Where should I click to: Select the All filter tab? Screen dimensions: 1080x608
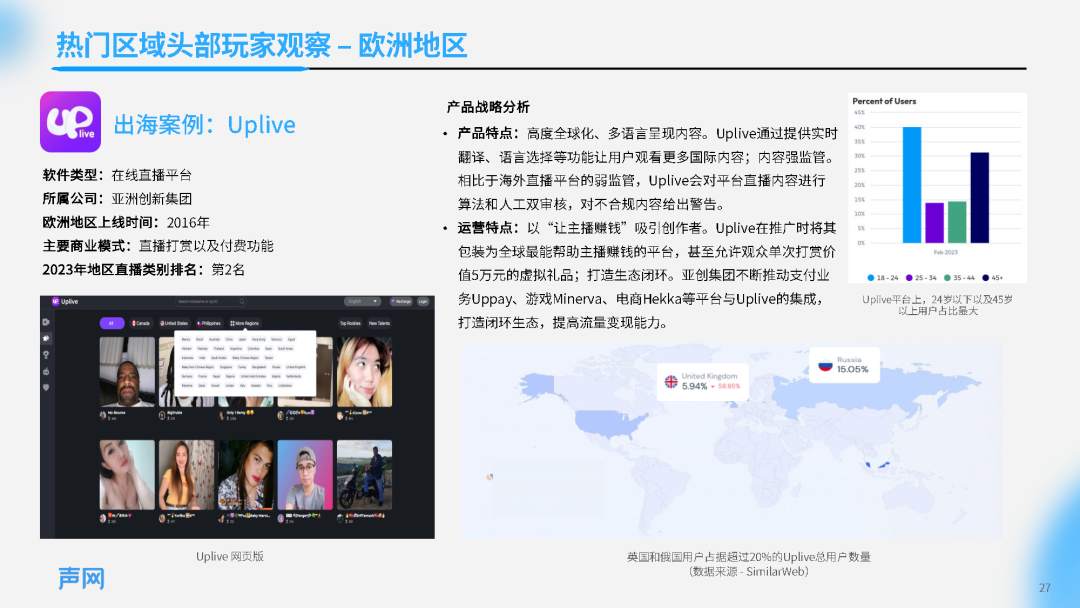pyautogui.click(x=112, y=323)
